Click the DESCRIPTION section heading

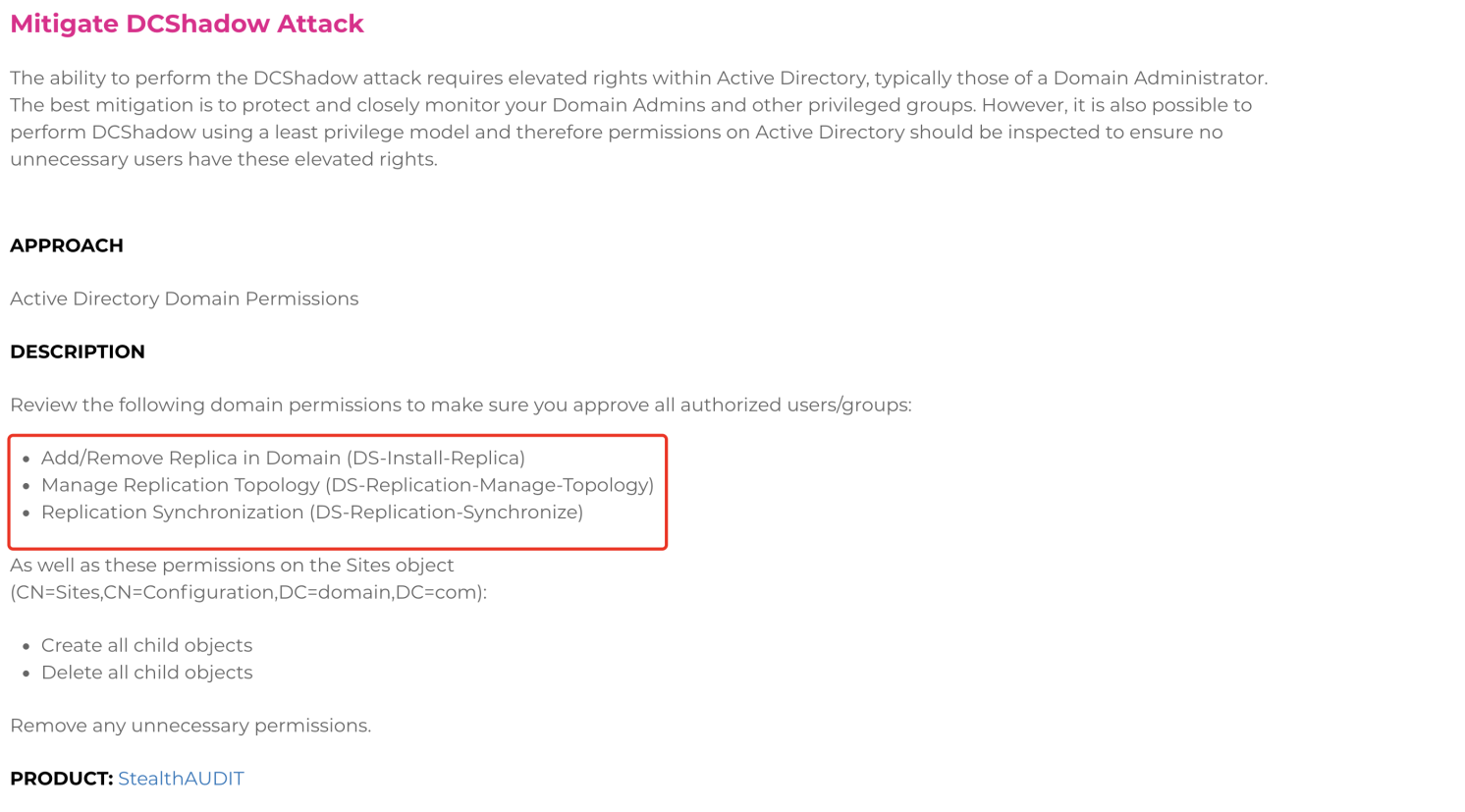click(x=78, y=352)
